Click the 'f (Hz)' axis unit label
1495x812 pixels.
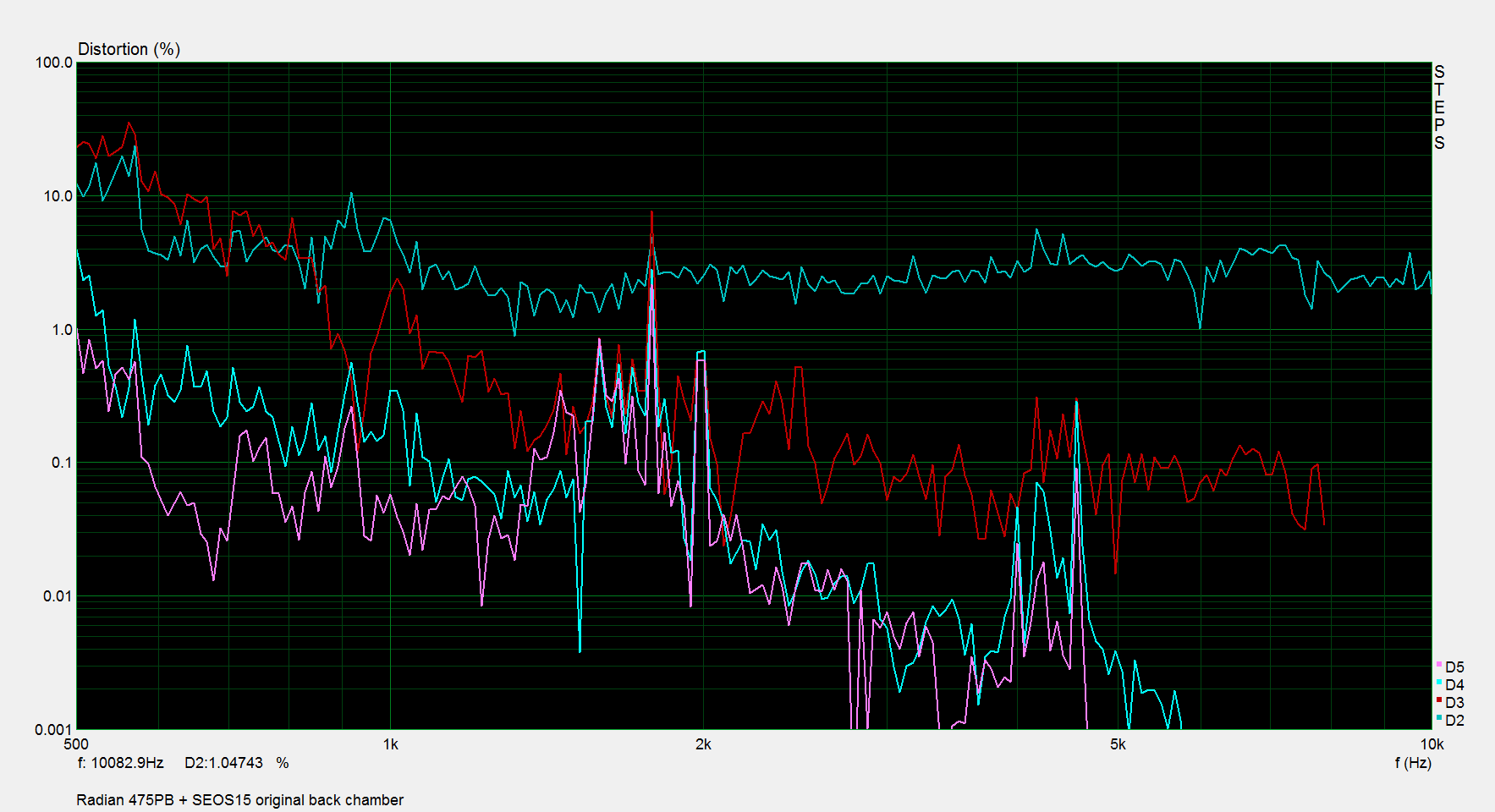pos(1413,763)
